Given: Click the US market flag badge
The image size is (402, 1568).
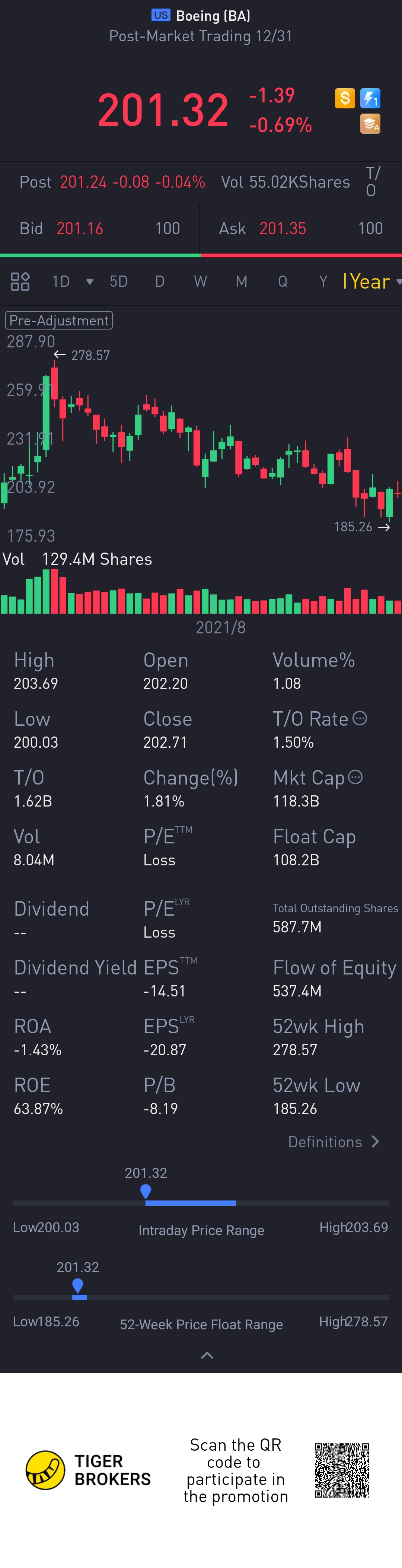Looking at the screenshot, I should 161,15.
